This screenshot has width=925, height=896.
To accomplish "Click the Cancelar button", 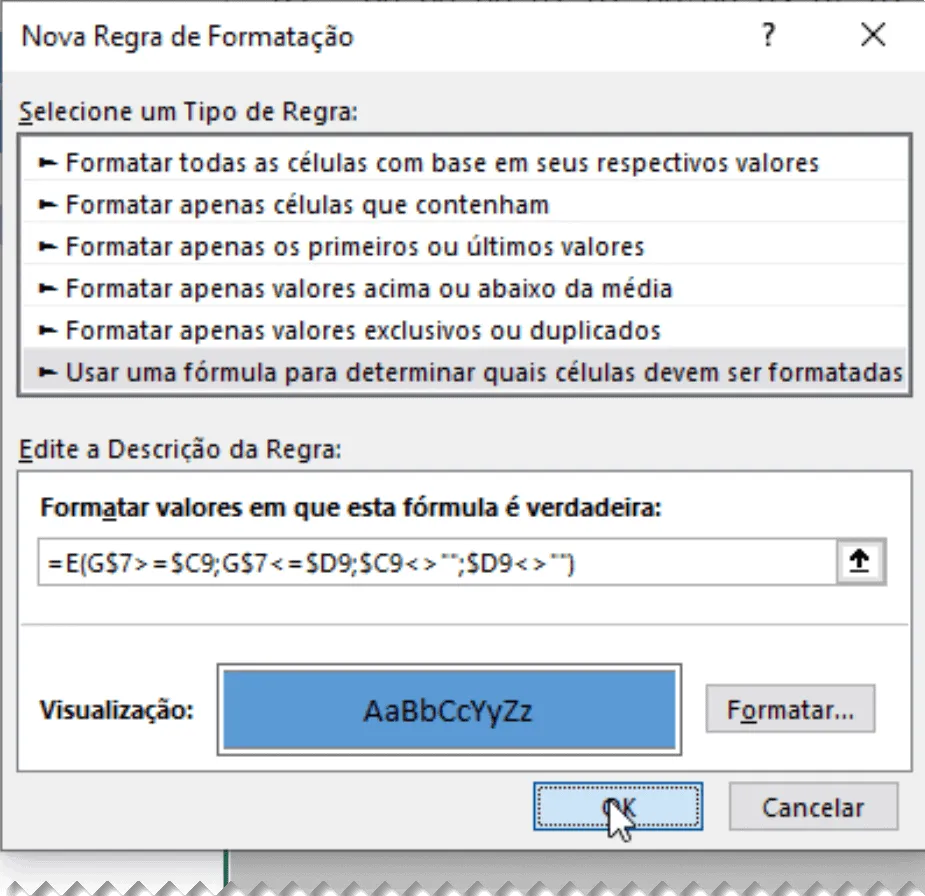I will pyautogui.click(x=814, y=806).
